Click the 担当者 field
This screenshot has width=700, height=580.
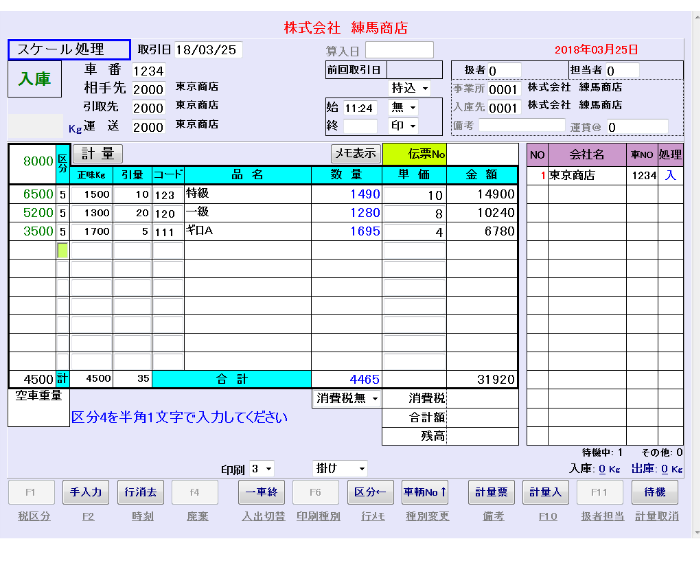622,71
